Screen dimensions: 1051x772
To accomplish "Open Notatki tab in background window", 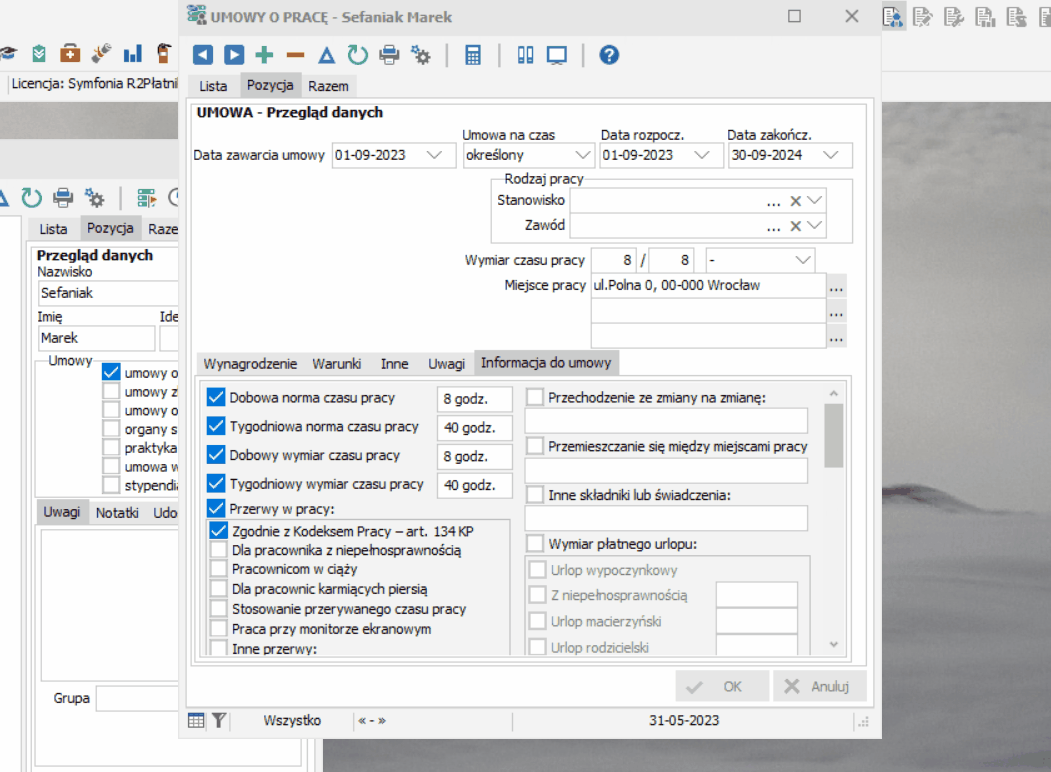I will (117, 513).
